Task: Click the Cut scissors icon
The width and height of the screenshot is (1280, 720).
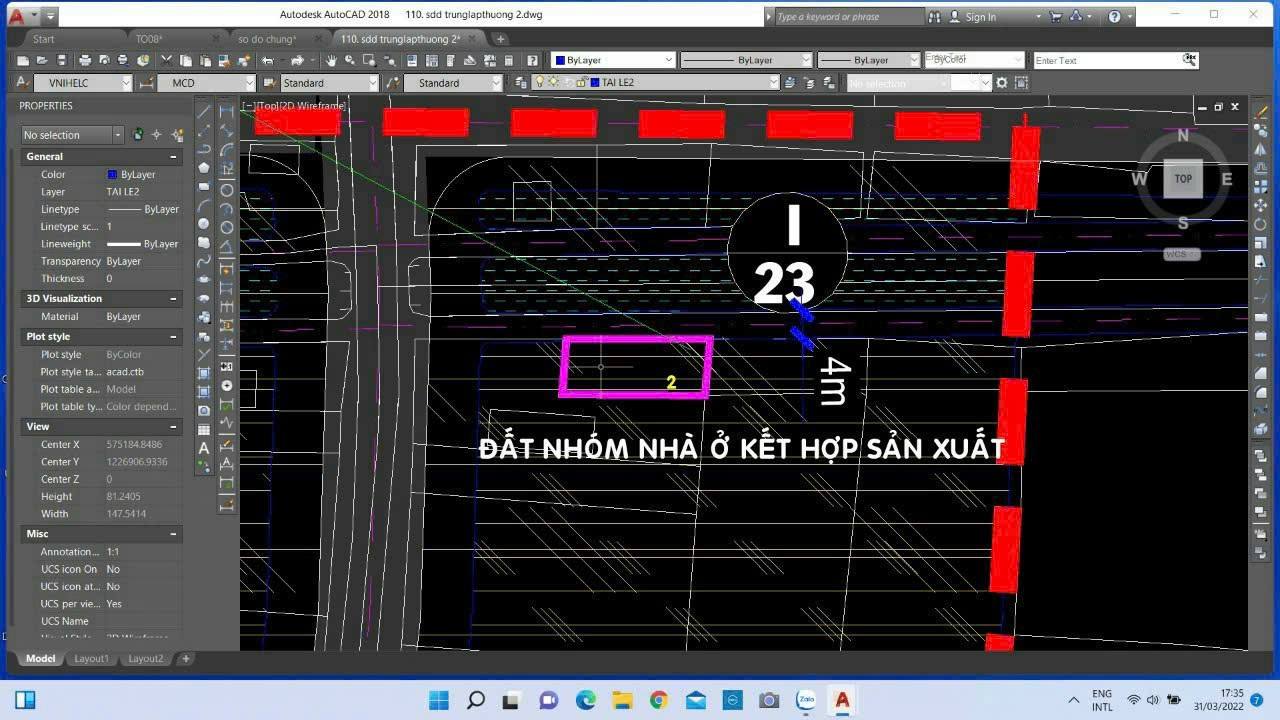Action: click(x=167, y=61)
